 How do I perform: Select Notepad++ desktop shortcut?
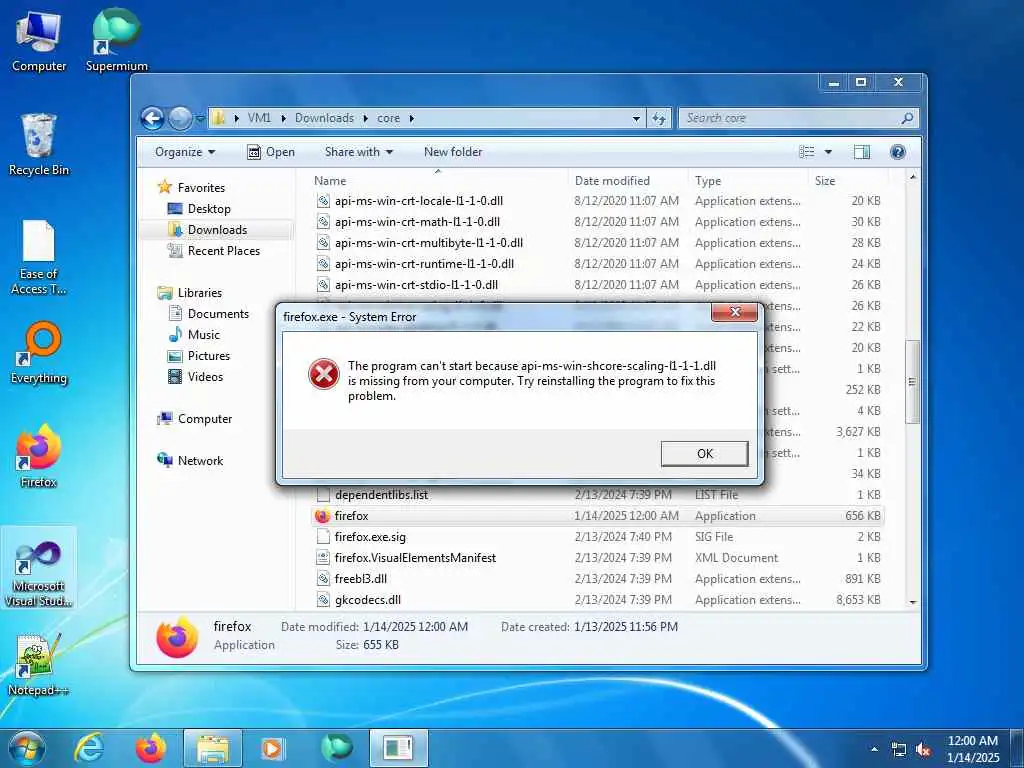pos(39,665)
